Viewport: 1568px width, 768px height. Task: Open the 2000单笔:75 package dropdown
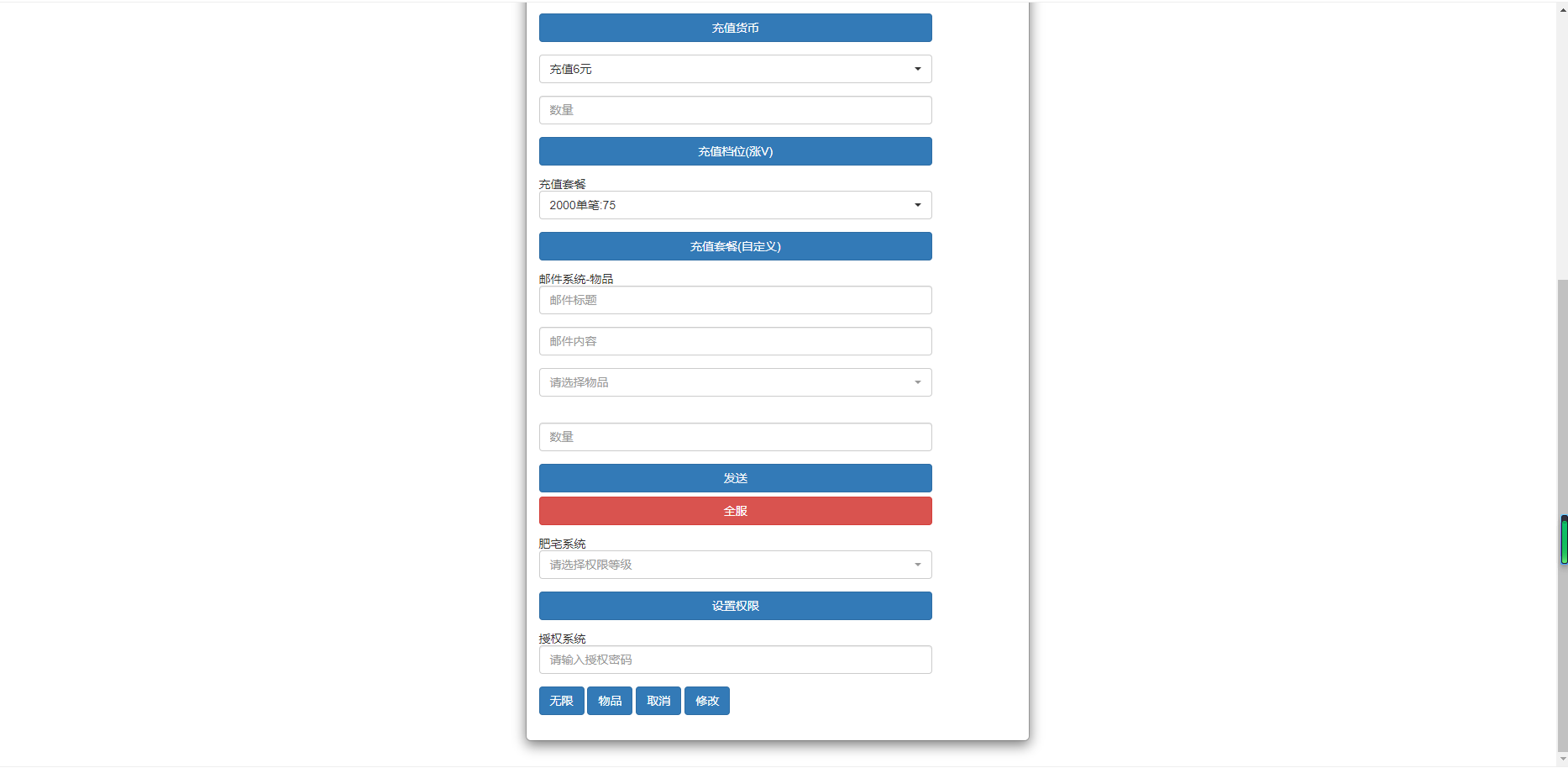coord(735,205)
